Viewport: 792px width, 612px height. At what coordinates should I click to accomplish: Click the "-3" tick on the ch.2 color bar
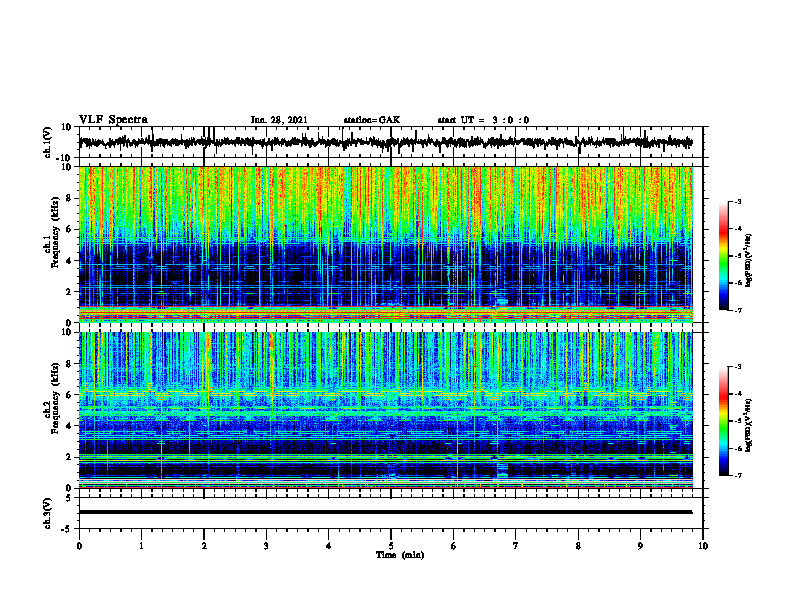tap(738, 367)
